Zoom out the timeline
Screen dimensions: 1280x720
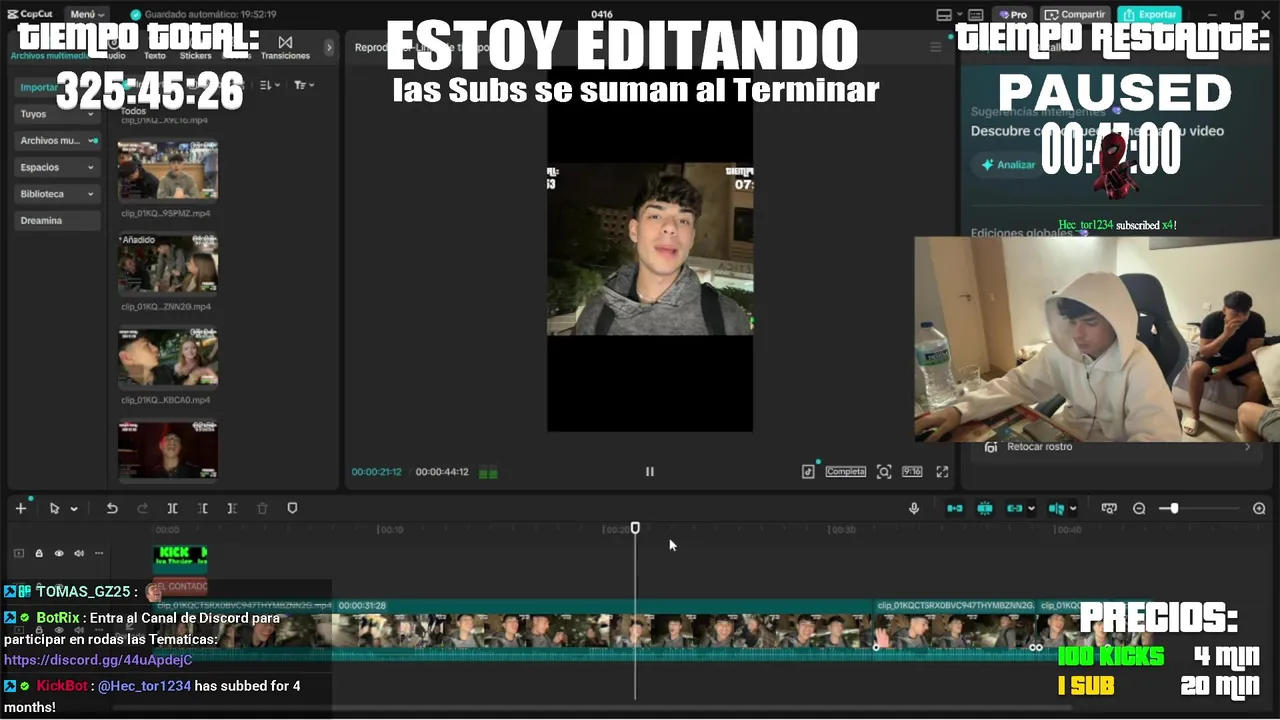(1139, 508)
